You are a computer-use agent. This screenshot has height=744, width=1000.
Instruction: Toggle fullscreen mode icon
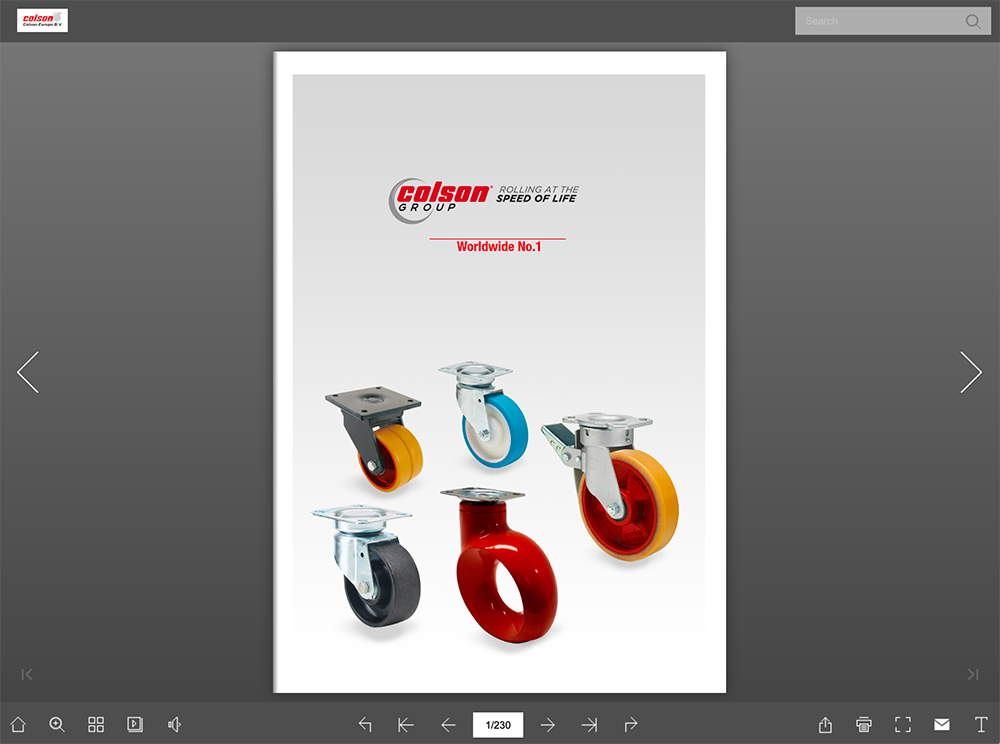(903, 724)
